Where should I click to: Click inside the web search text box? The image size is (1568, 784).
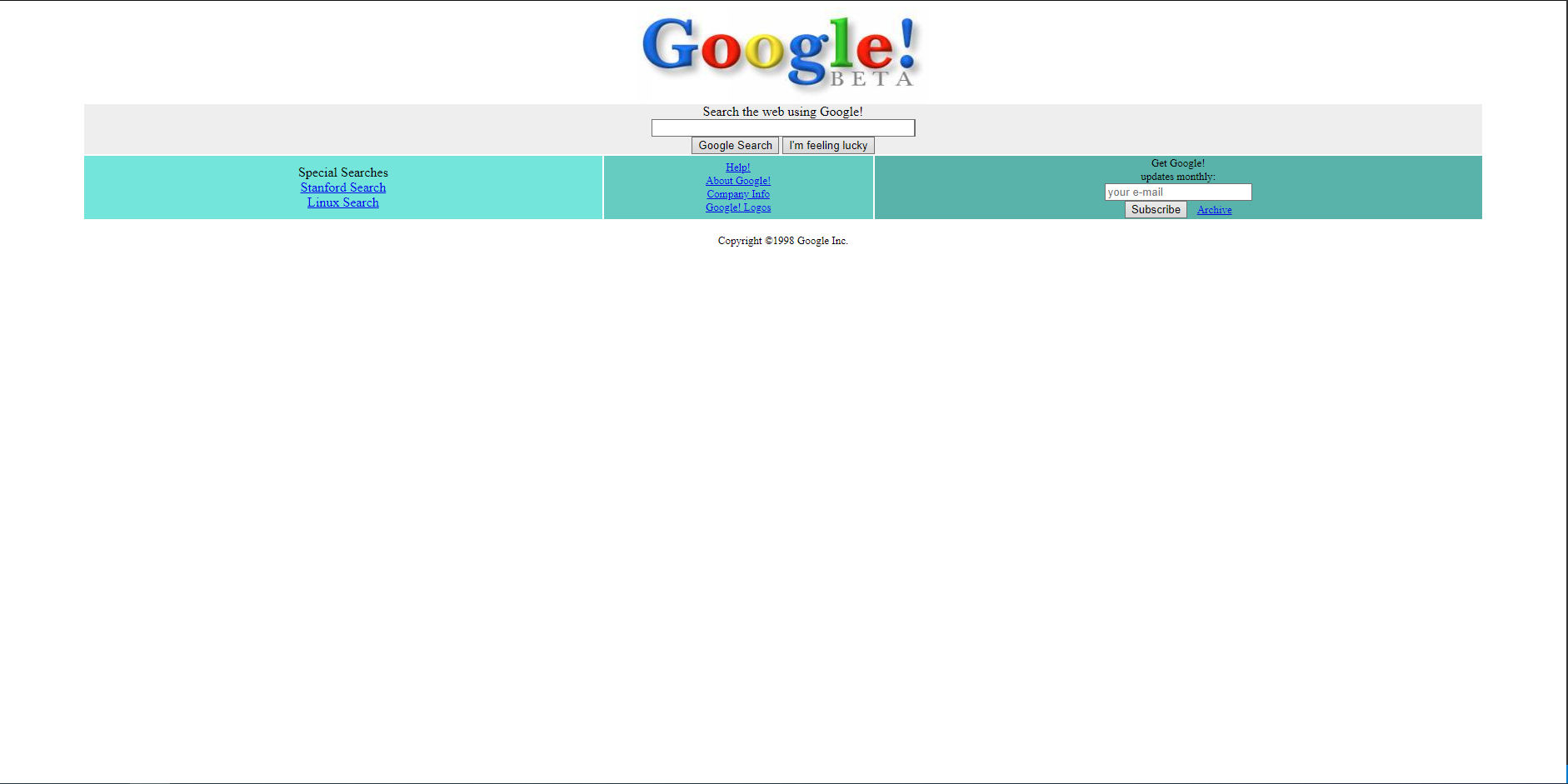pyautogui.click(x=782, y=127)
